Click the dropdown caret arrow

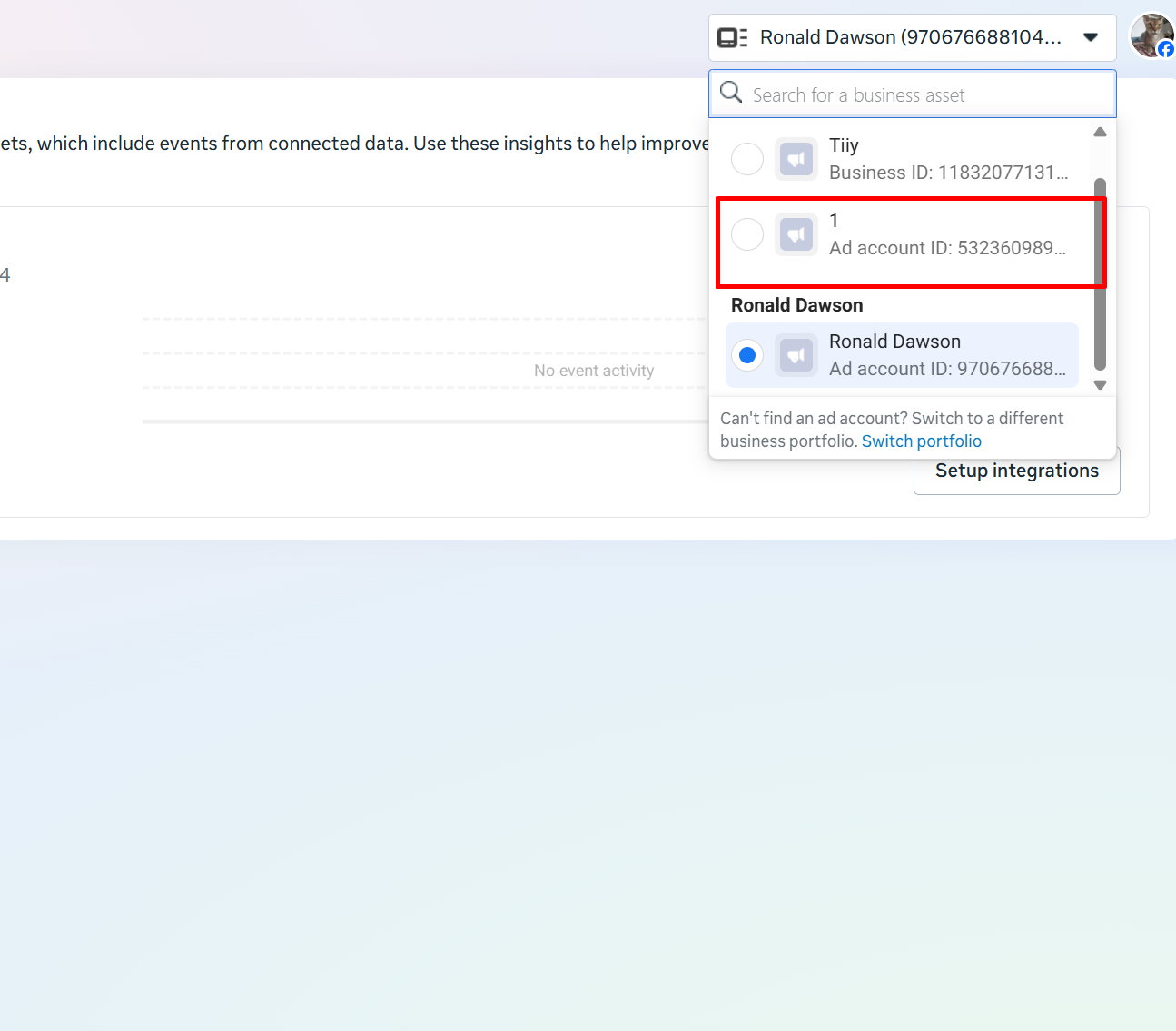click(x=1091, y=37)
